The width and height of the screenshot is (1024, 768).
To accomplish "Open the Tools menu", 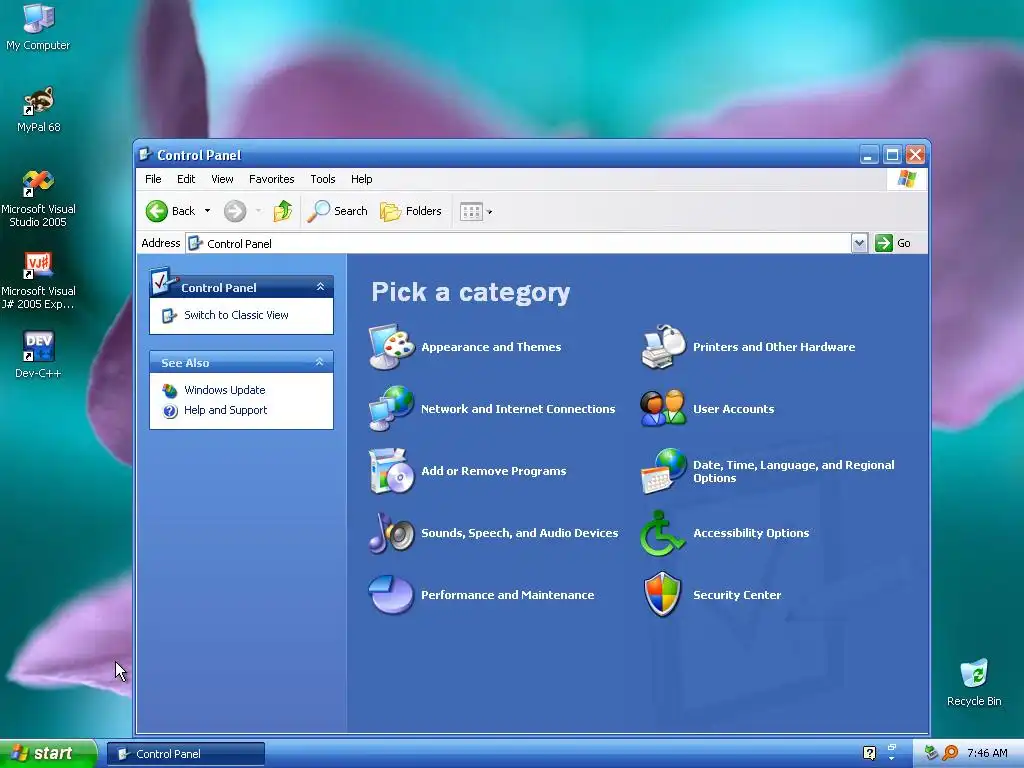I will 323,179.
